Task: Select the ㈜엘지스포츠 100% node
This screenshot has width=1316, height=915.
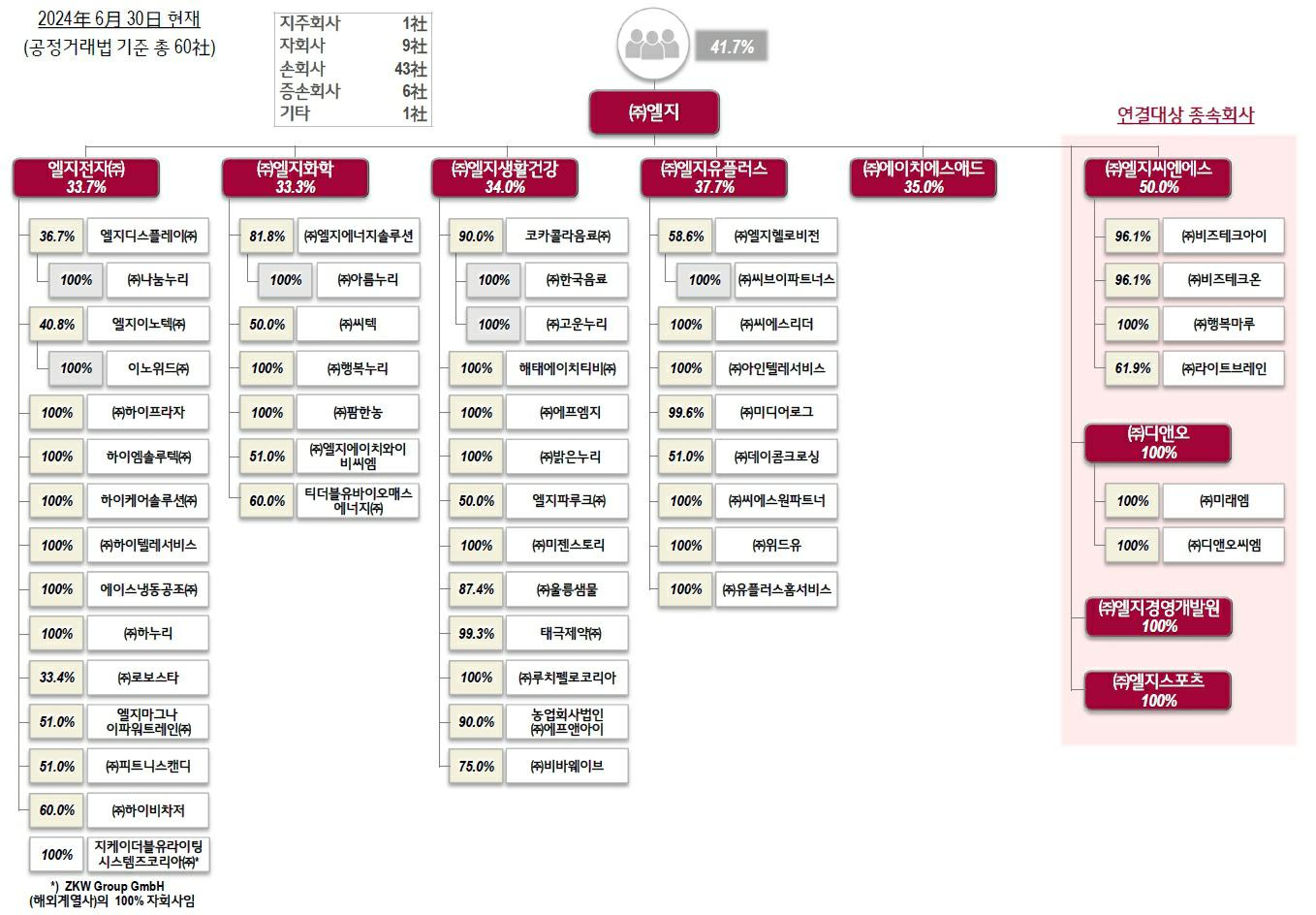Action: pos(1158,690)
